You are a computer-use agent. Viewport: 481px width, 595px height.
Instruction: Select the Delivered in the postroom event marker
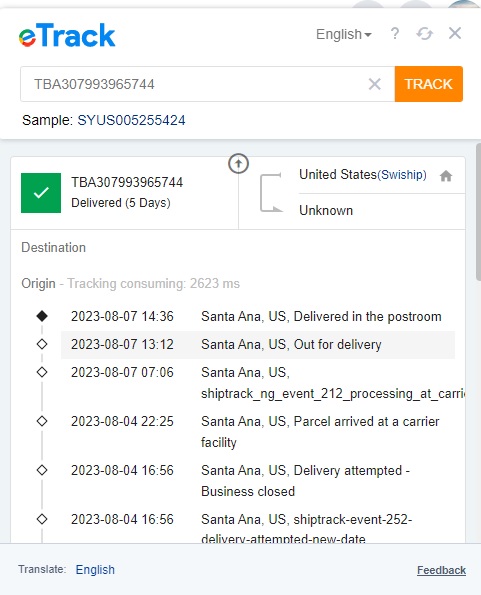(x=42, y=316)
